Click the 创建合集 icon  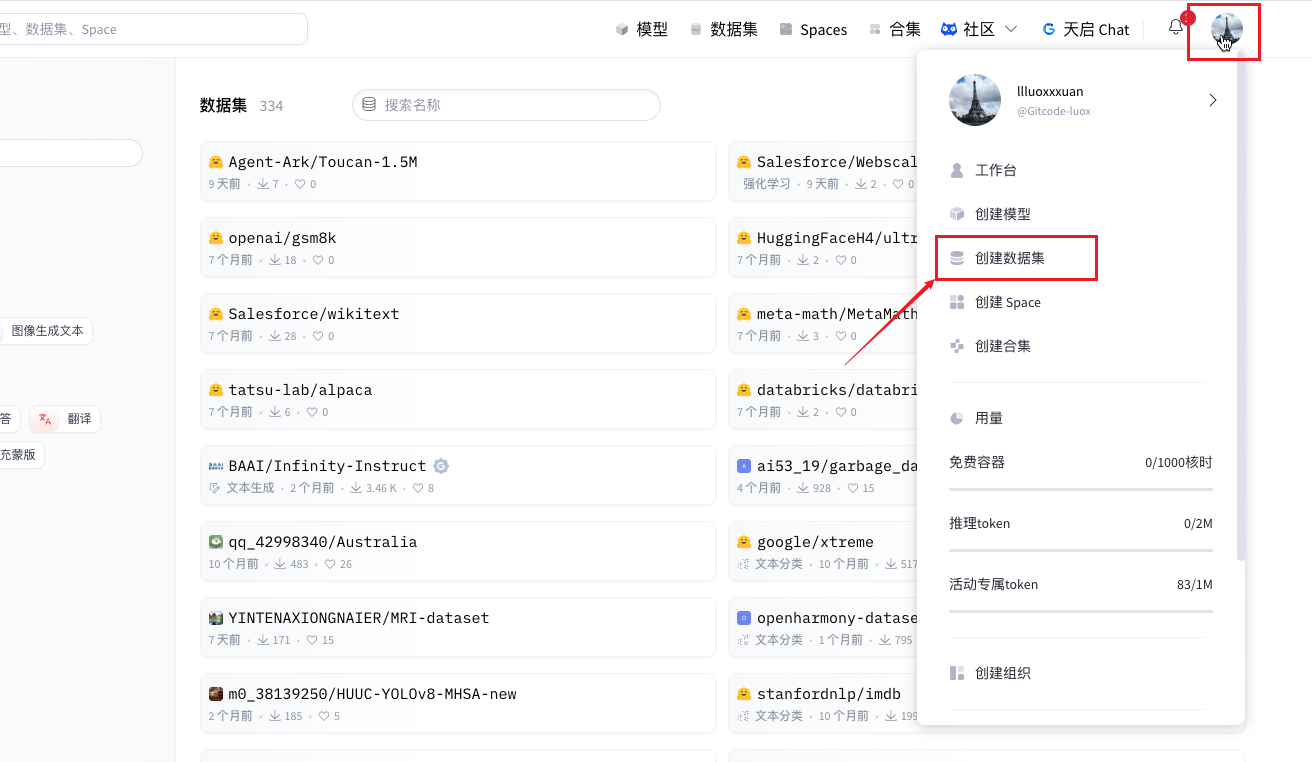pyautogui.click(x=957, y=346)
